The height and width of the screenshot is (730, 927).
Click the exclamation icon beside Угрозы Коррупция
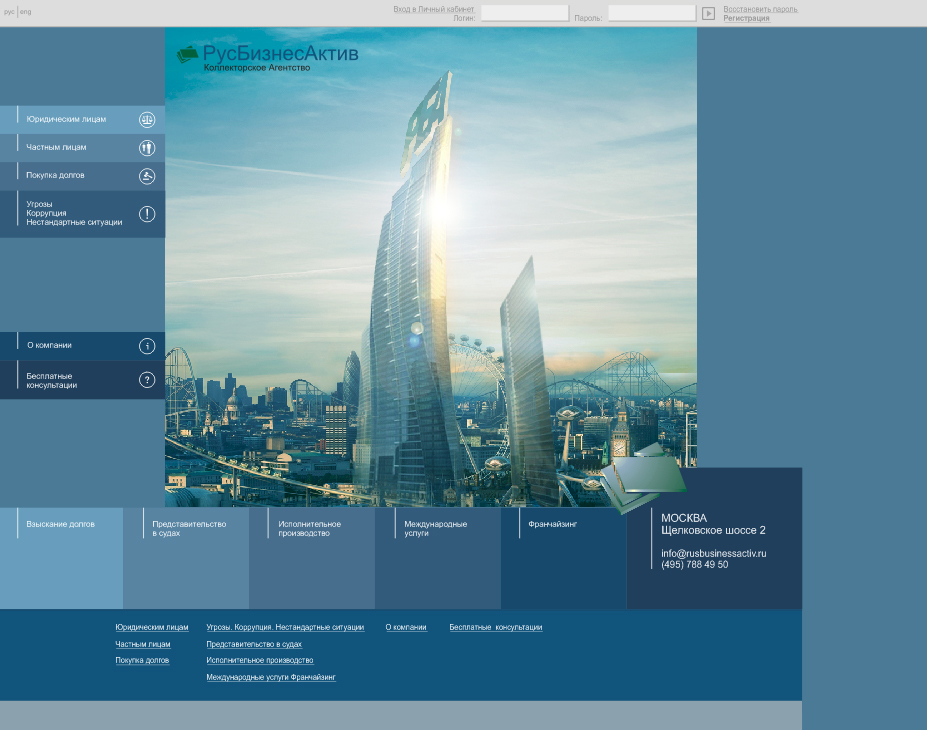tap(147, 214)
